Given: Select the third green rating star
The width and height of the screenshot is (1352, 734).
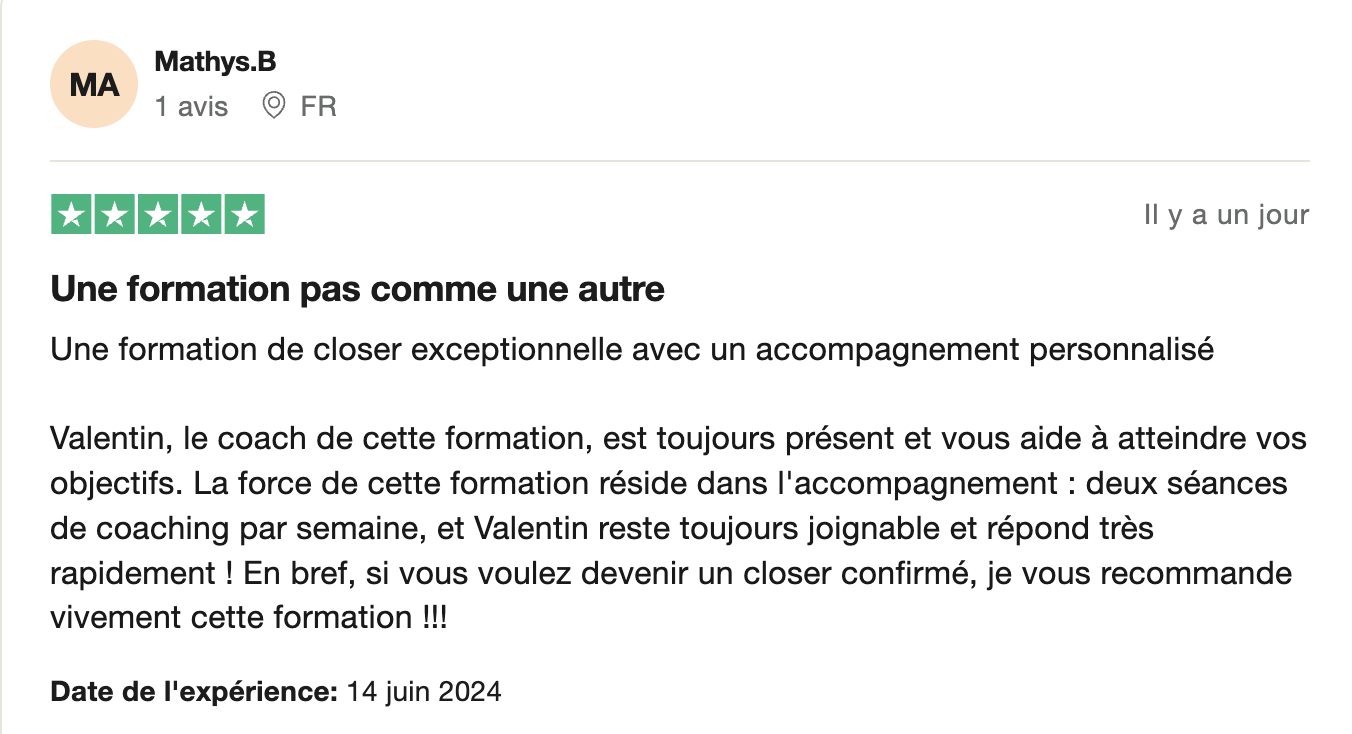Looking at the screenshot, I should pos(158,215).
